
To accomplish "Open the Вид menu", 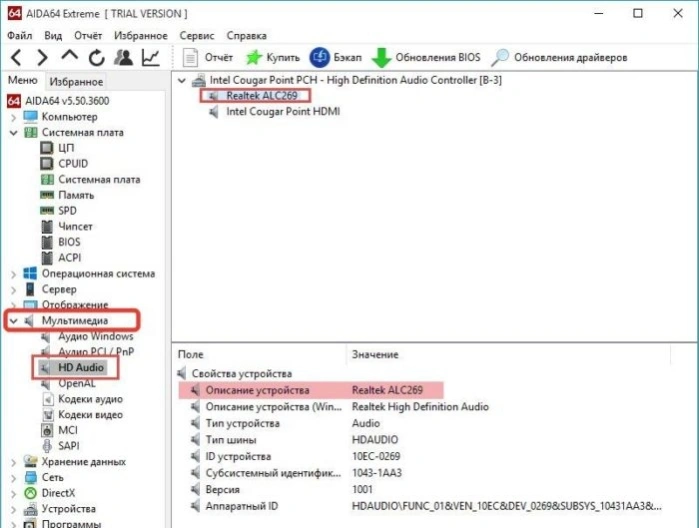I will [x=53, y=36].
